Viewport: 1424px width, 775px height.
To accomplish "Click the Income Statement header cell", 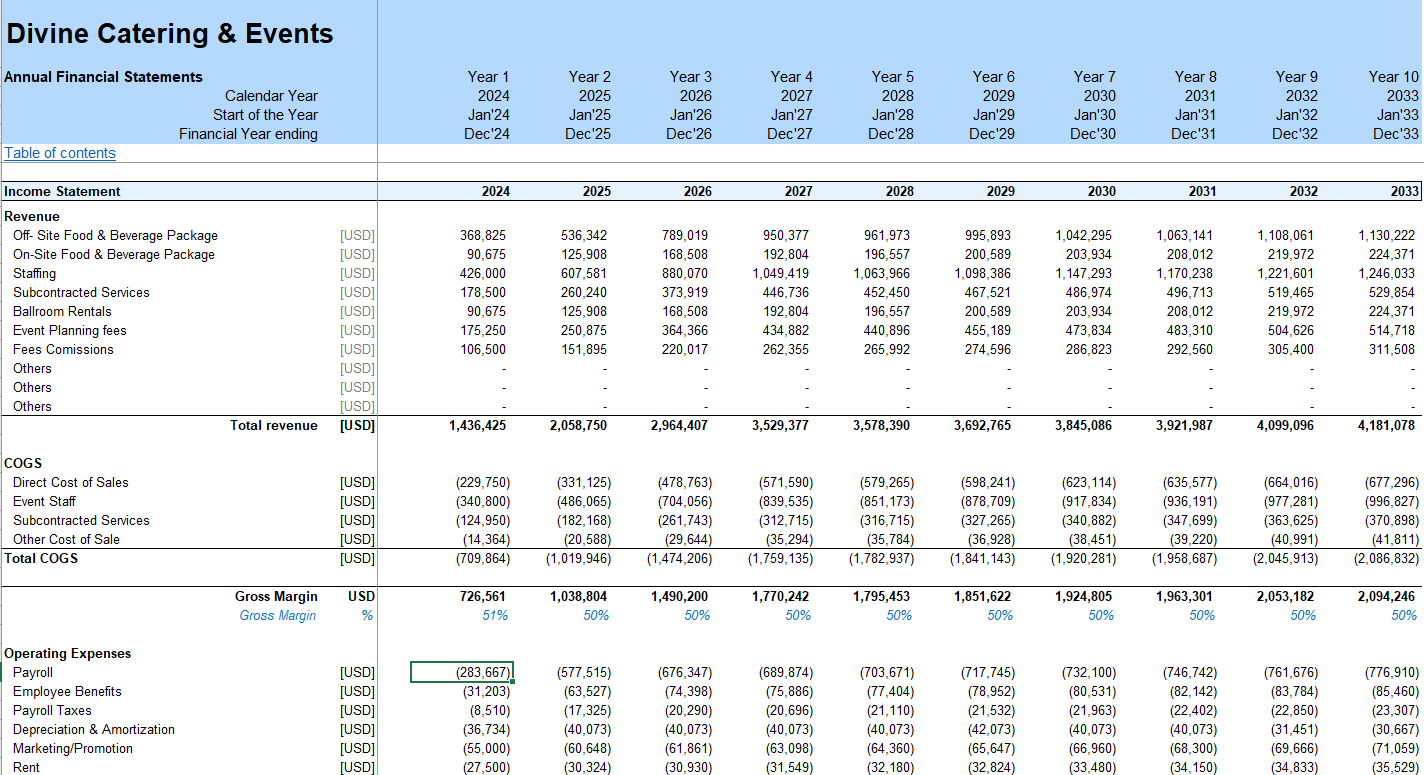I will pos(62,192).
